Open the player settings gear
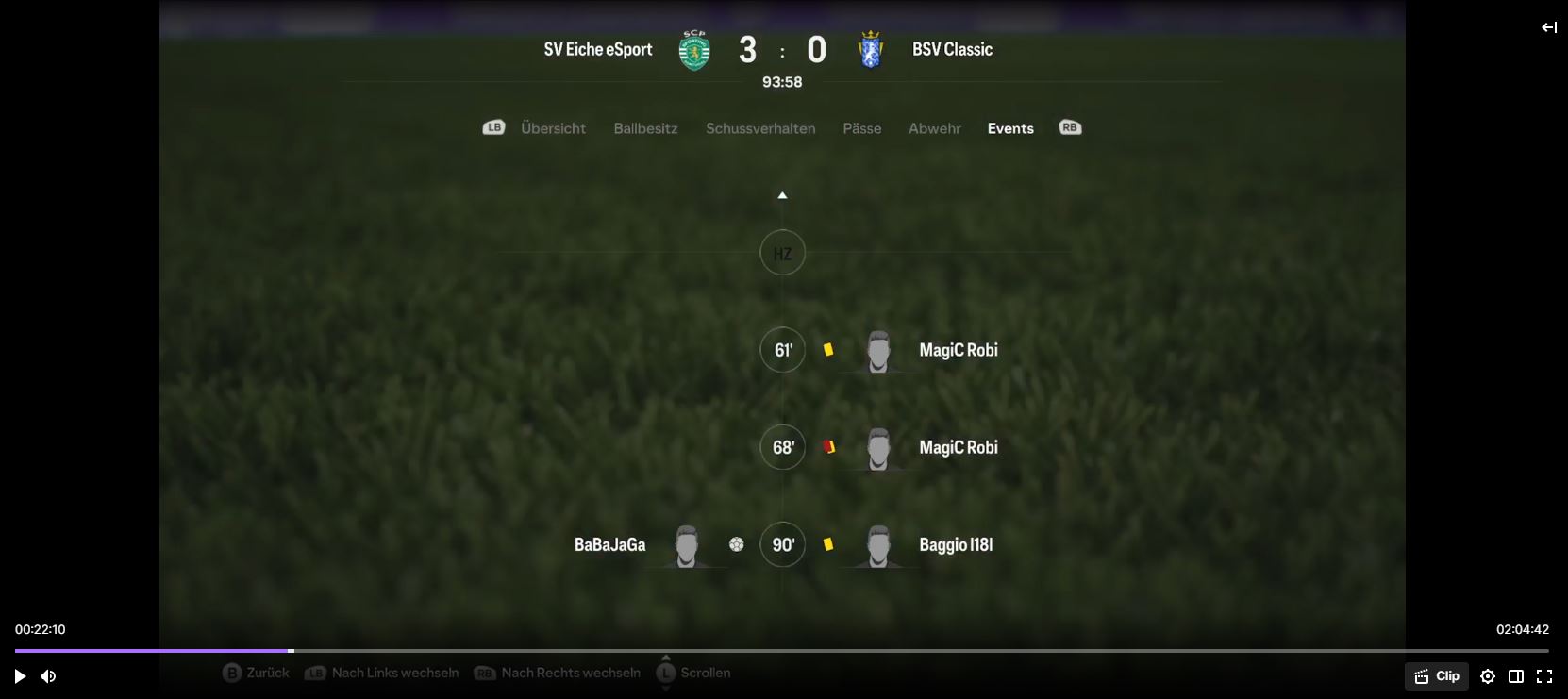Viewport: 1568px width, 699px height. pyautogui.click(x=1488, y=676)
